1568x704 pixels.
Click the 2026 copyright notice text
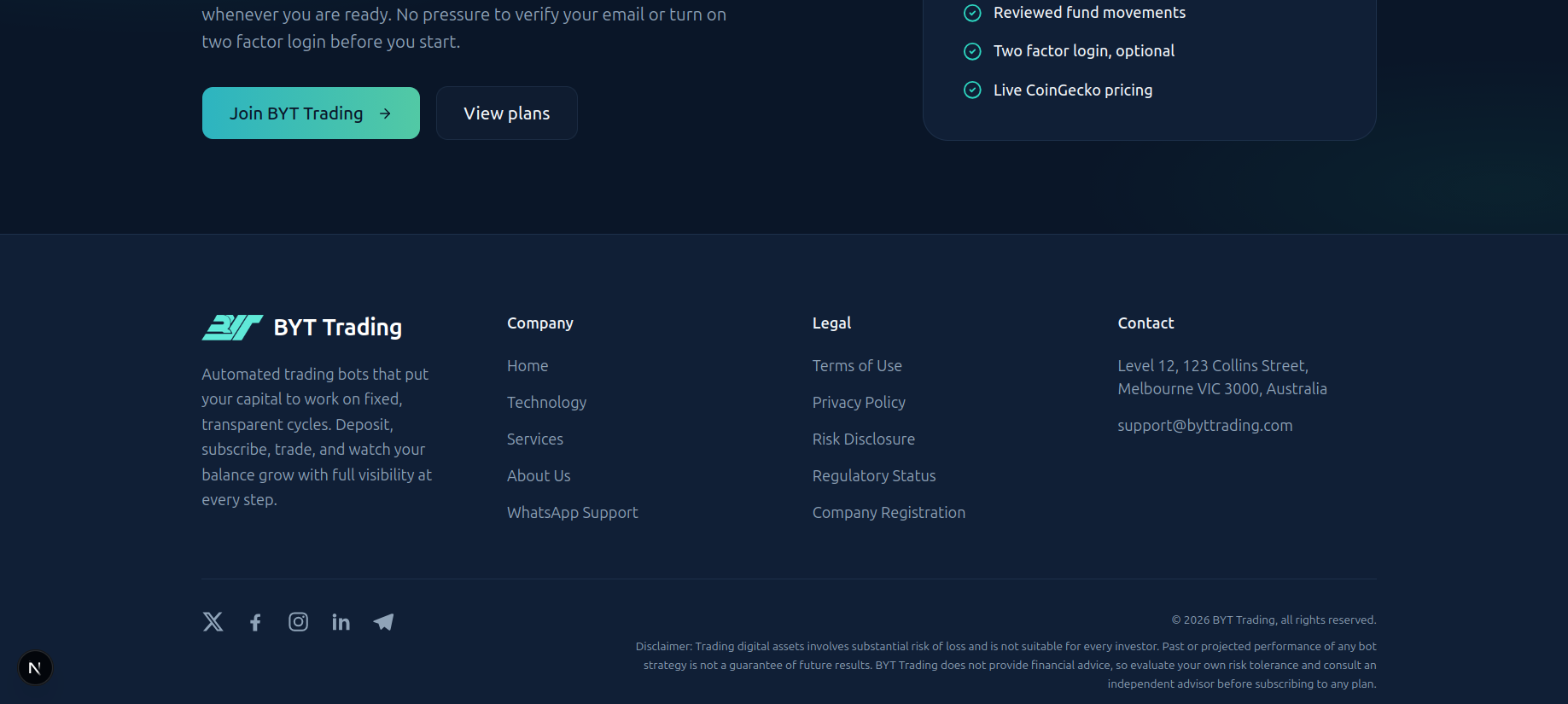point(1274,620)
